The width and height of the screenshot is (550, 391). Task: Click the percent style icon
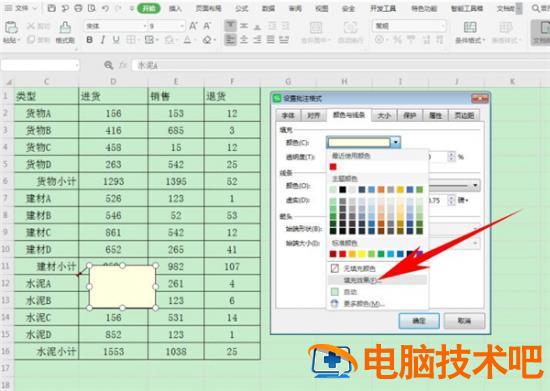point(397,40)
